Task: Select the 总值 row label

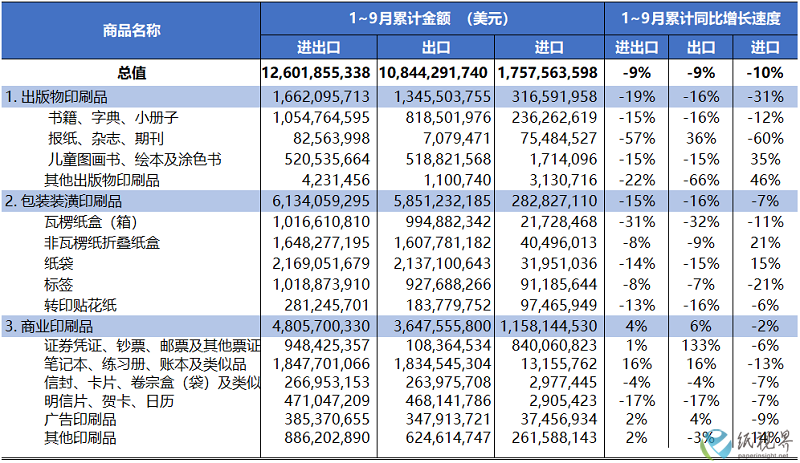Action: click(132, 73)
